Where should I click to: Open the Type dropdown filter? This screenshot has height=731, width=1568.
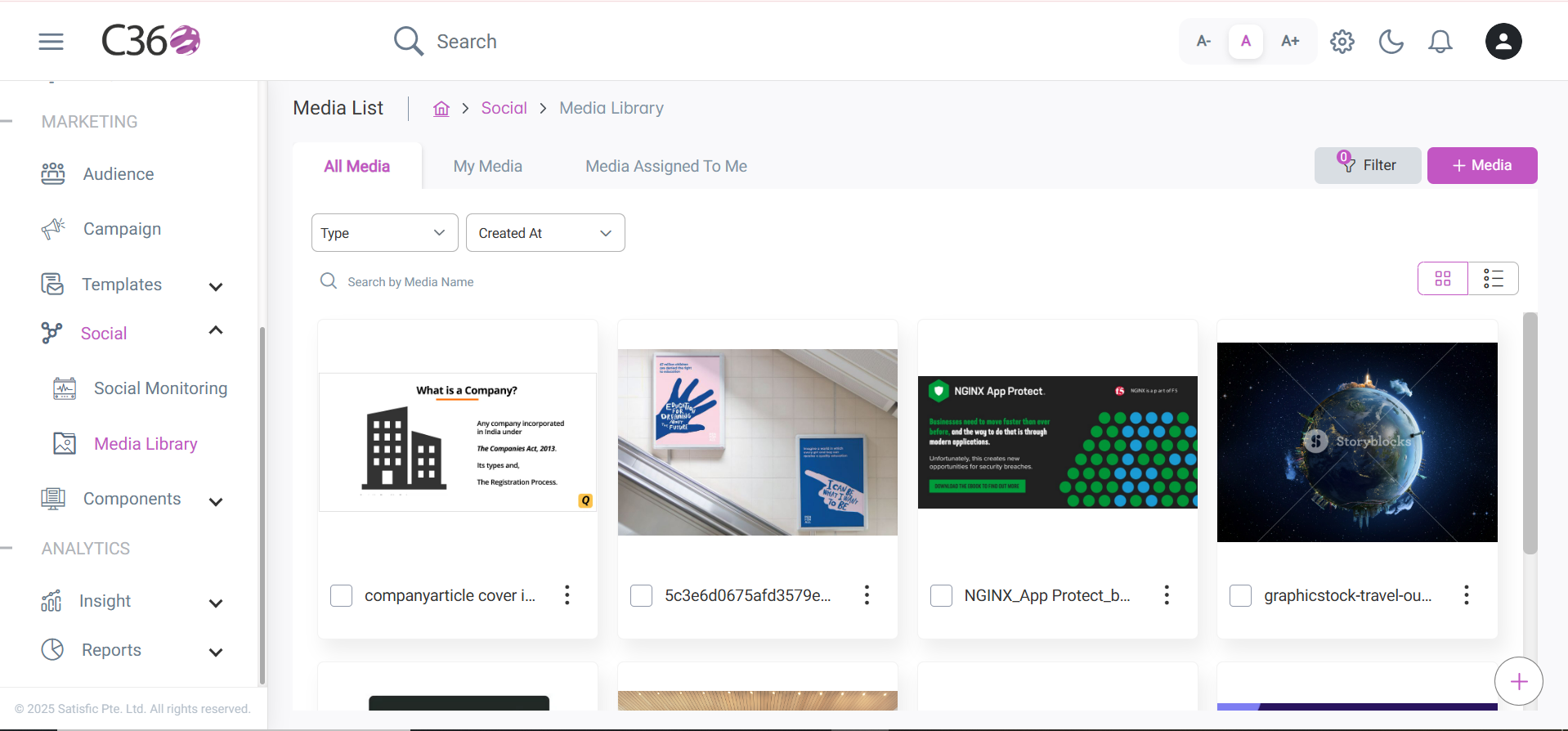click(x=385, y=233)
